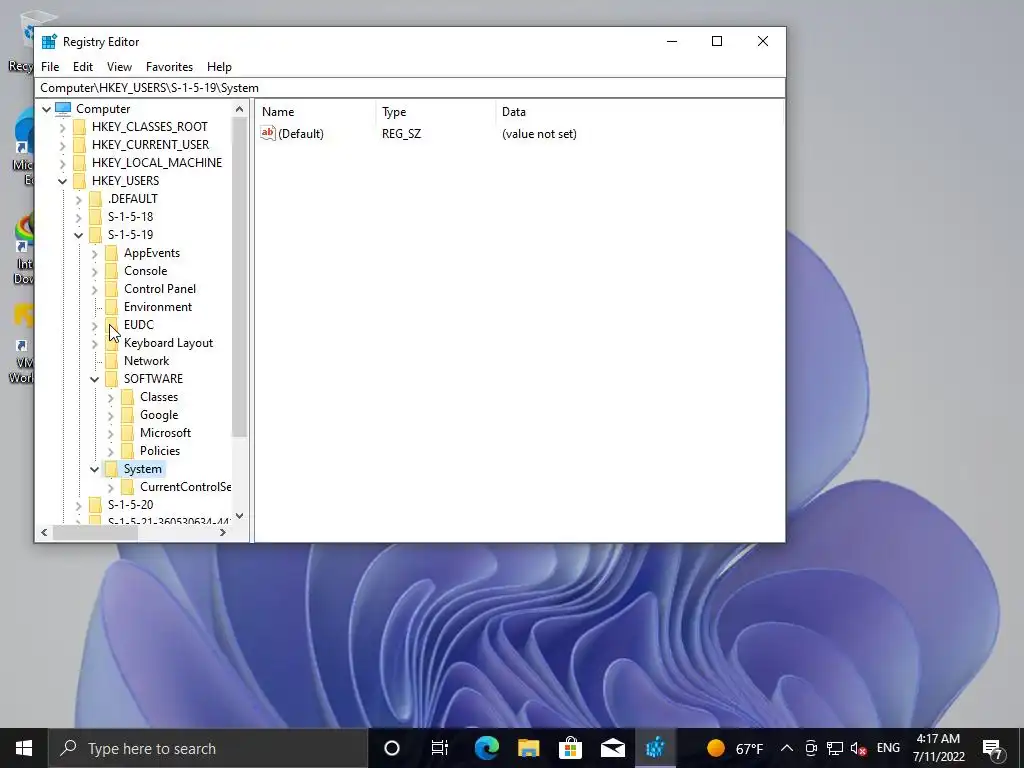Open the Edit menu
1024x768 pixels.
[82, 67]
